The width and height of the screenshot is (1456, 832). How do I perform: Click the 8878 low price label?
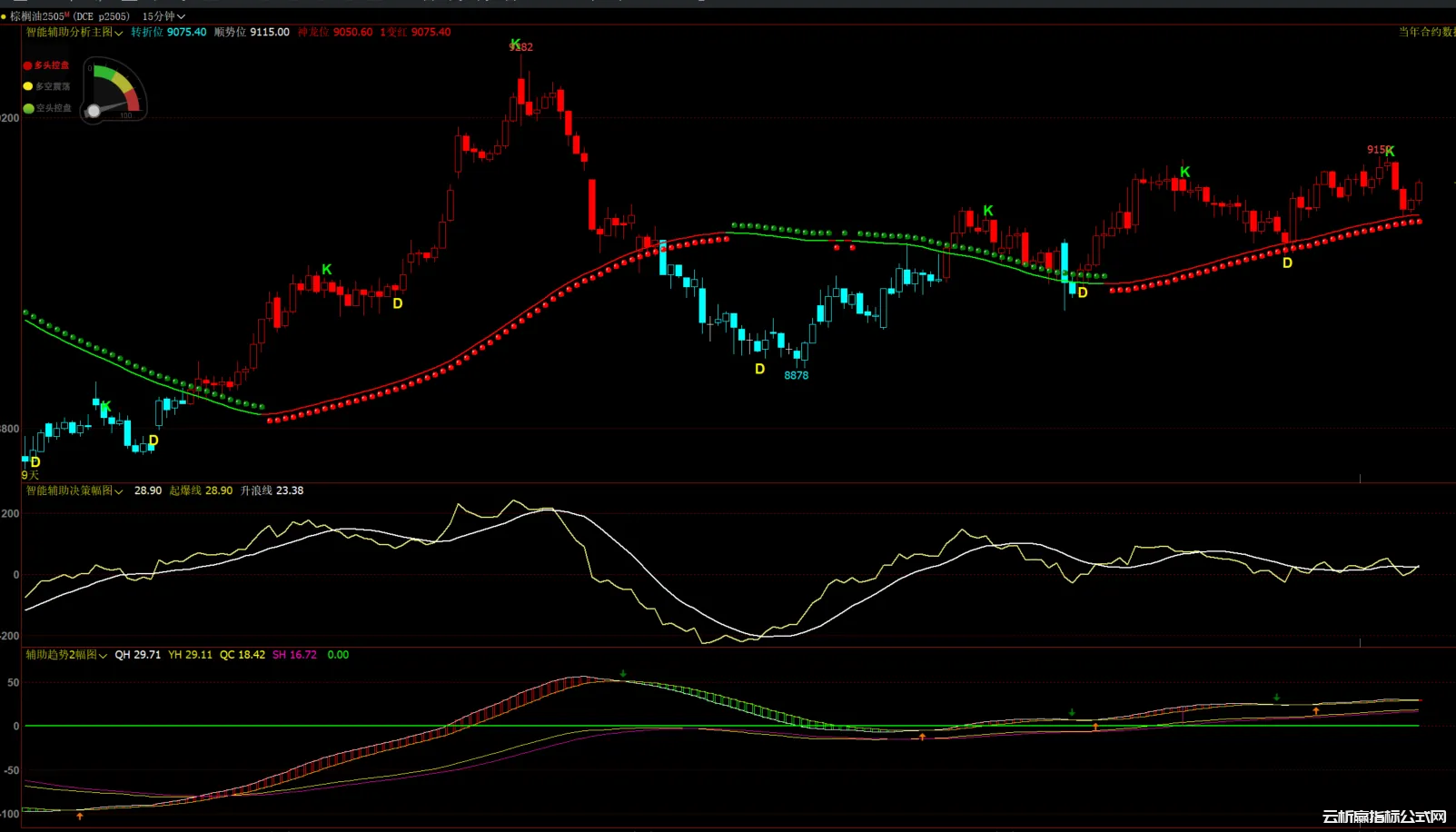(796, 375)
